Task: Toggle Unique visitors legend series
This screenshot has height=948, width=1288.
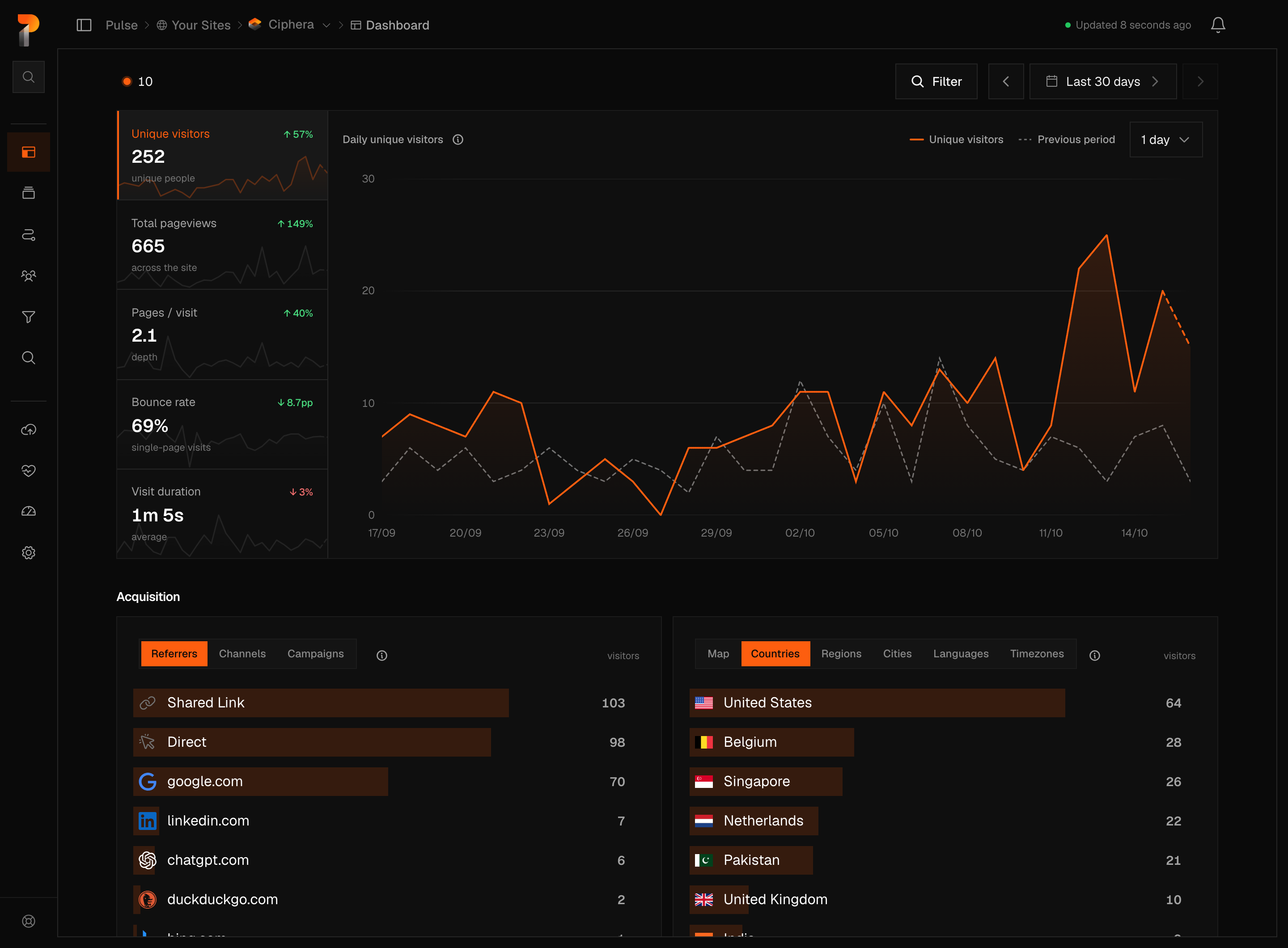Action: click(956, 140)
